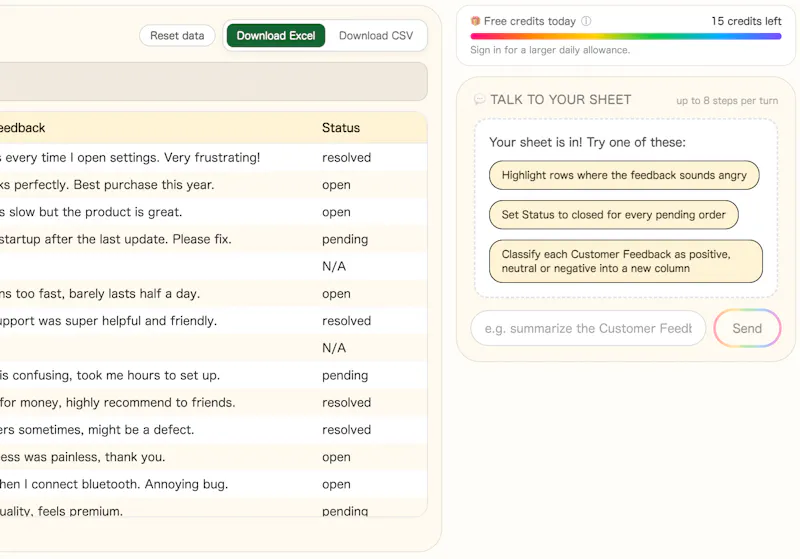Reset the sheet data
The image size is (800, 559).
coord(177,36)
